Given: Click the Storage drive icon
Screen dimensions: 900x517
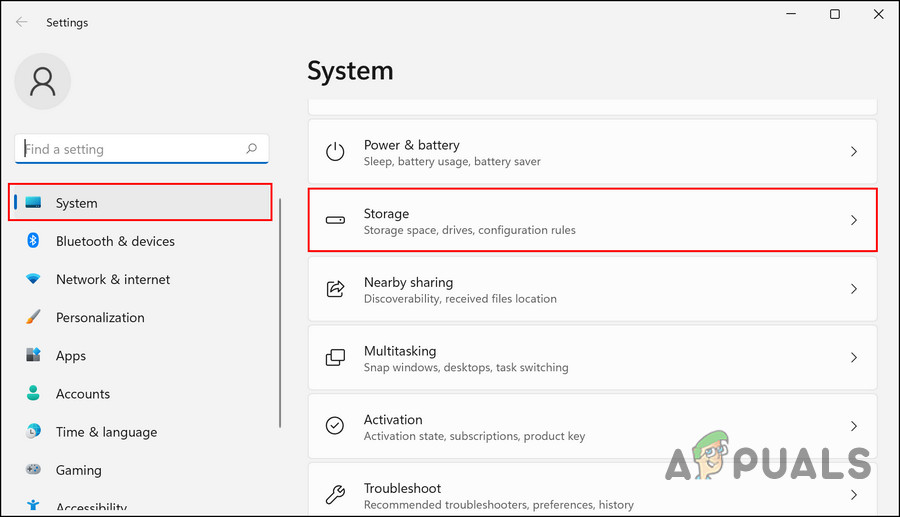Looking at the screenshot, I should 335,220.
